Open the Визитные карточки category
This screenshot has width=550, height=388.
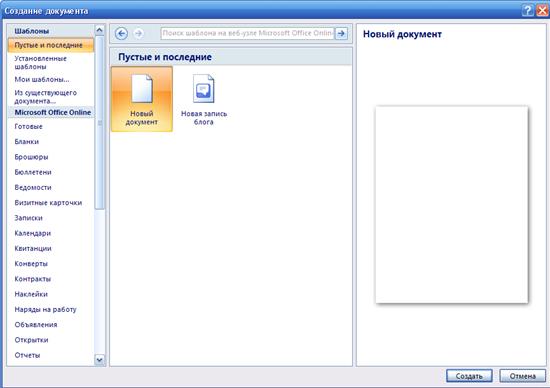pyautogui.click(x=48, y=203)
